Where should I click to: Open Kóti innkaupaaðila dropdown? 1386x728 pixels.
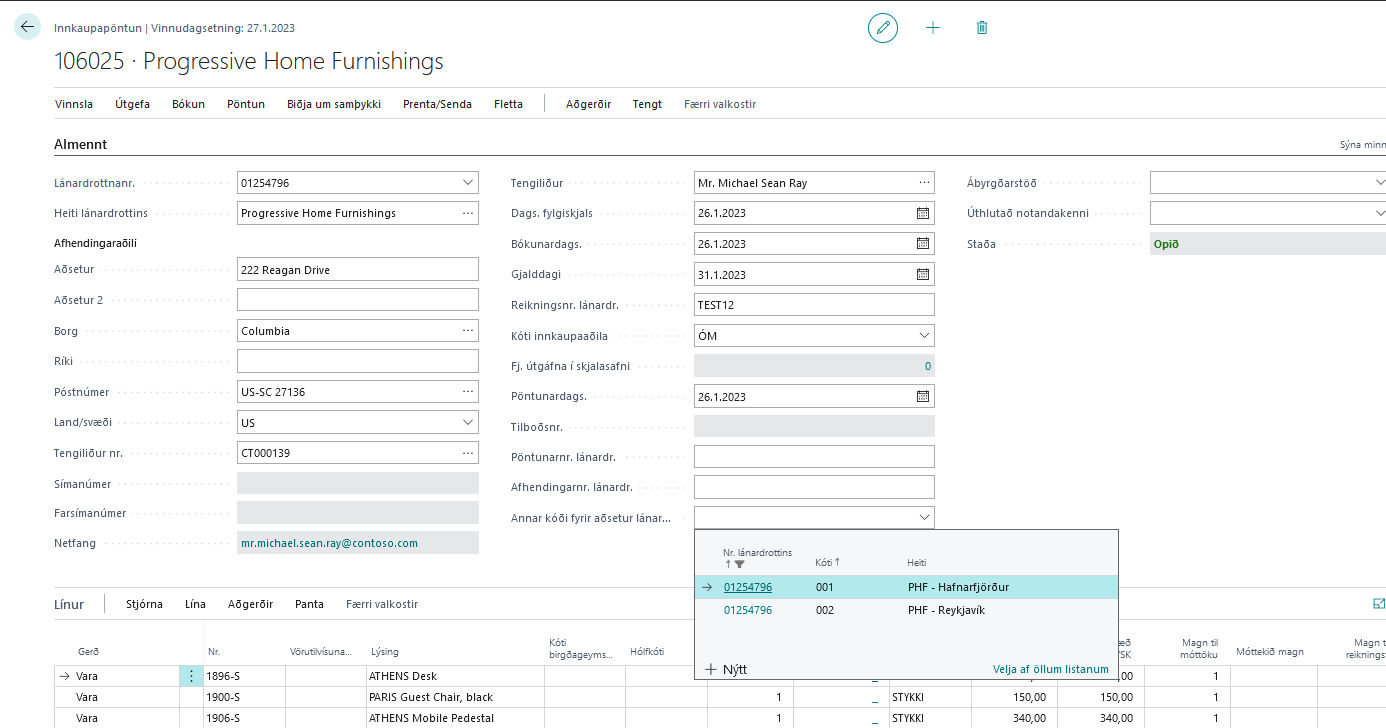click(x=922, y=336)
